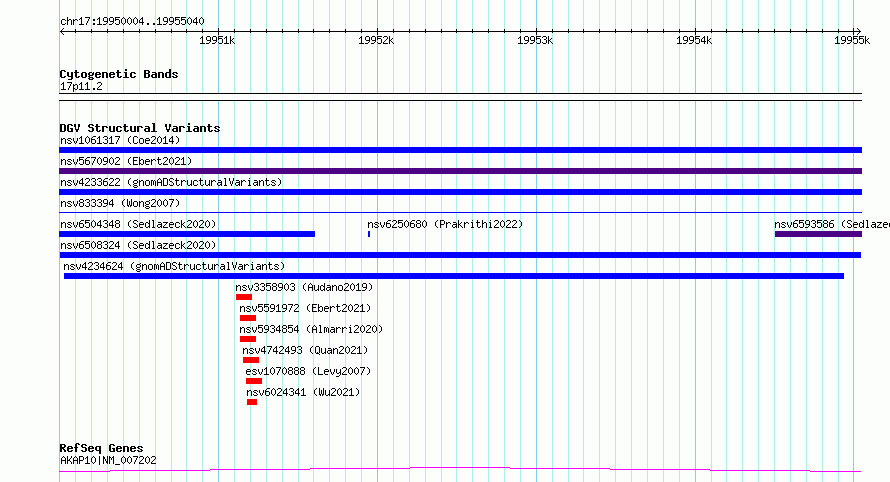Screen dimensions: 890x482
Task: Select red segment under nsv4742493
Action: click(x=251, y=360)
